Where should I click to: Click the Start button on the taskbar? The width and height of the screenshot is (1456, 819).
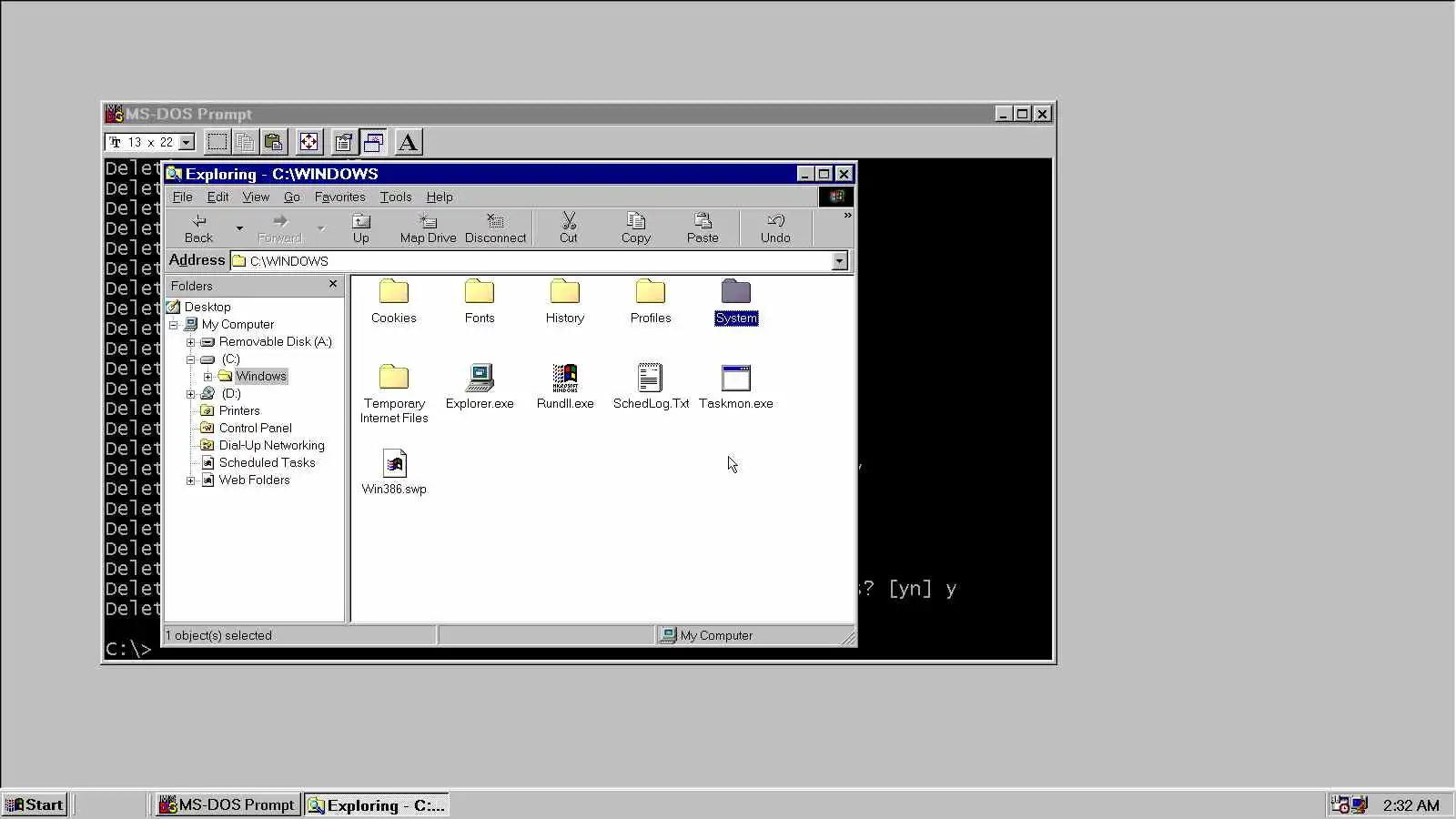(x=35, y=804)
